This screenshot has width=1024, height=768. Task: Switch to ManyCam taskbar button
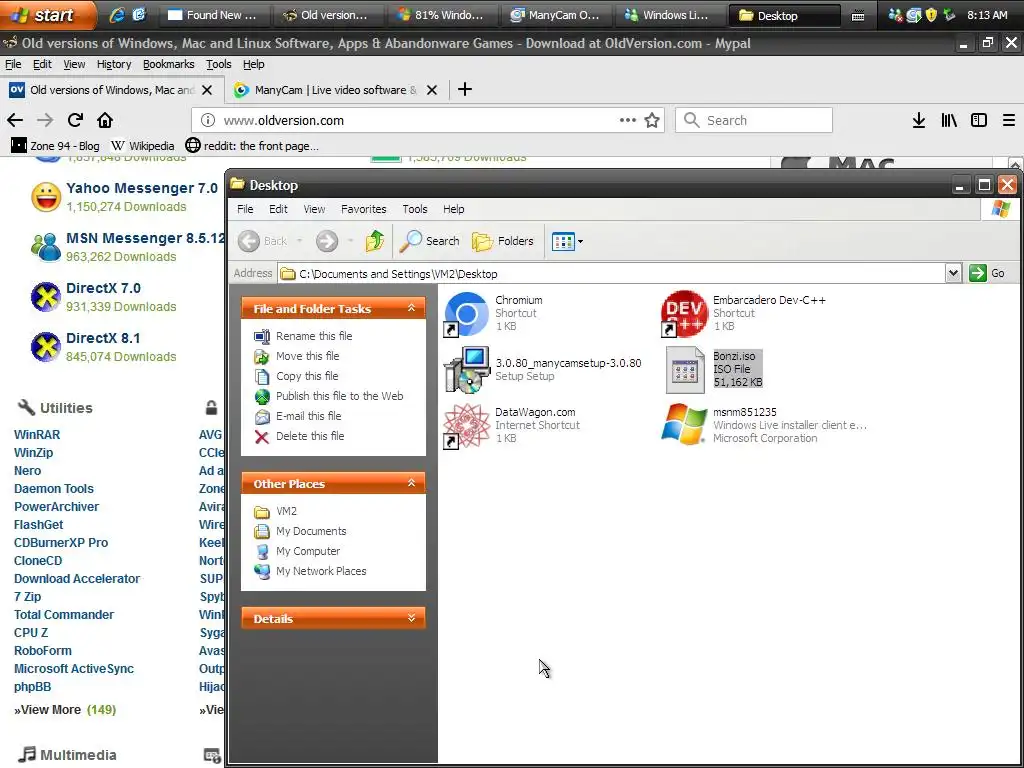pos(556,15)
